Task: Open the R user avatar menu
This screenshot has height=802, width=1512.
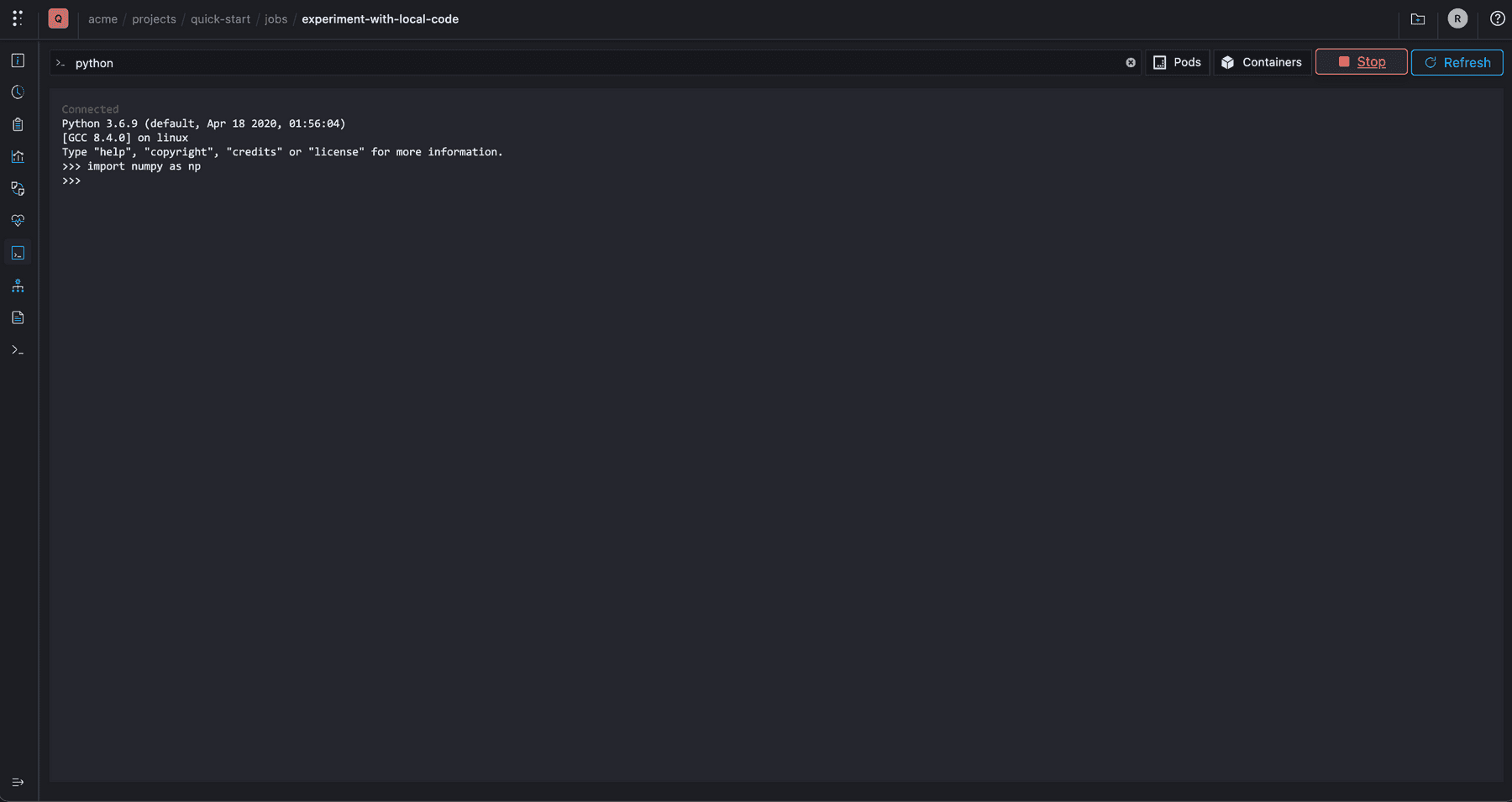Action: [1457, 18]
